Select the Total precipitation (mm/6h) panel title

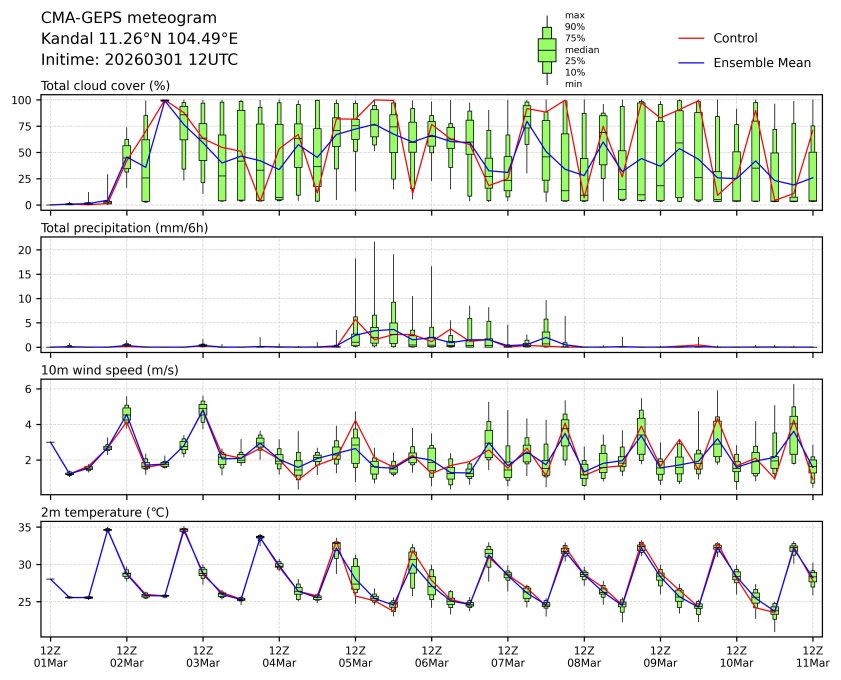pos(124,228)
